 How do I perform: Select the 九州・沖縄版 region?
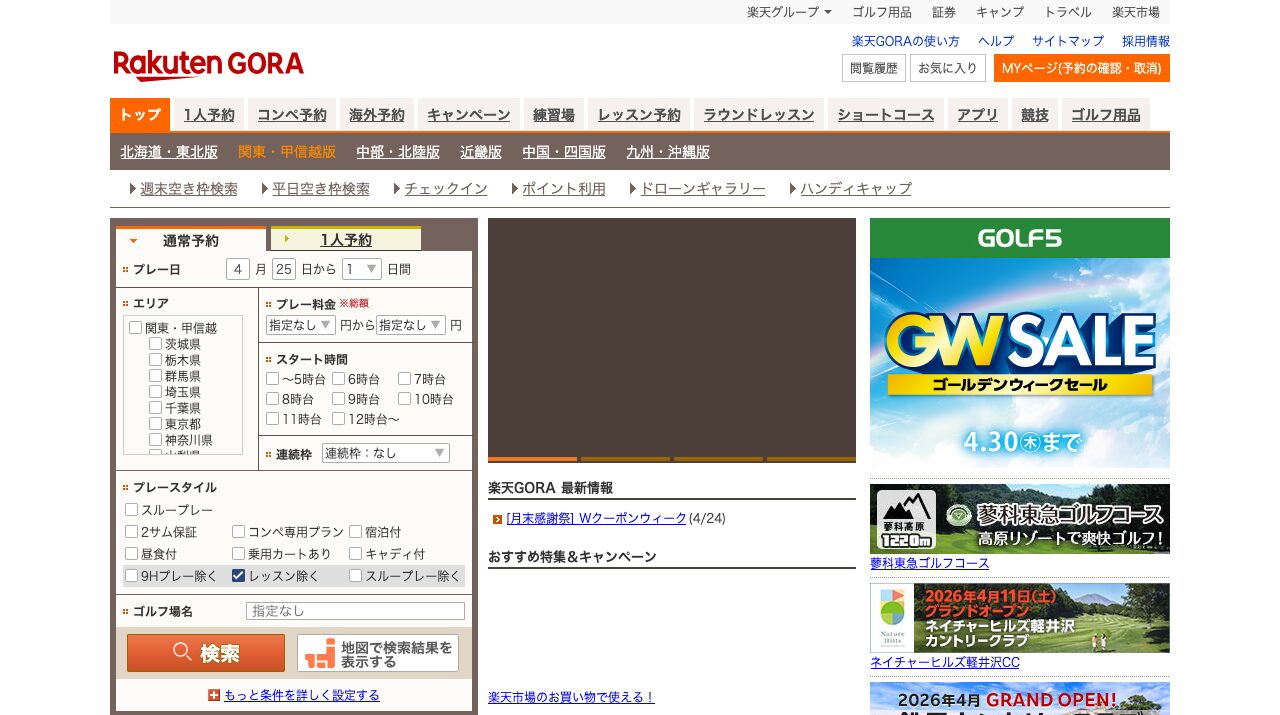coord(668,152)
